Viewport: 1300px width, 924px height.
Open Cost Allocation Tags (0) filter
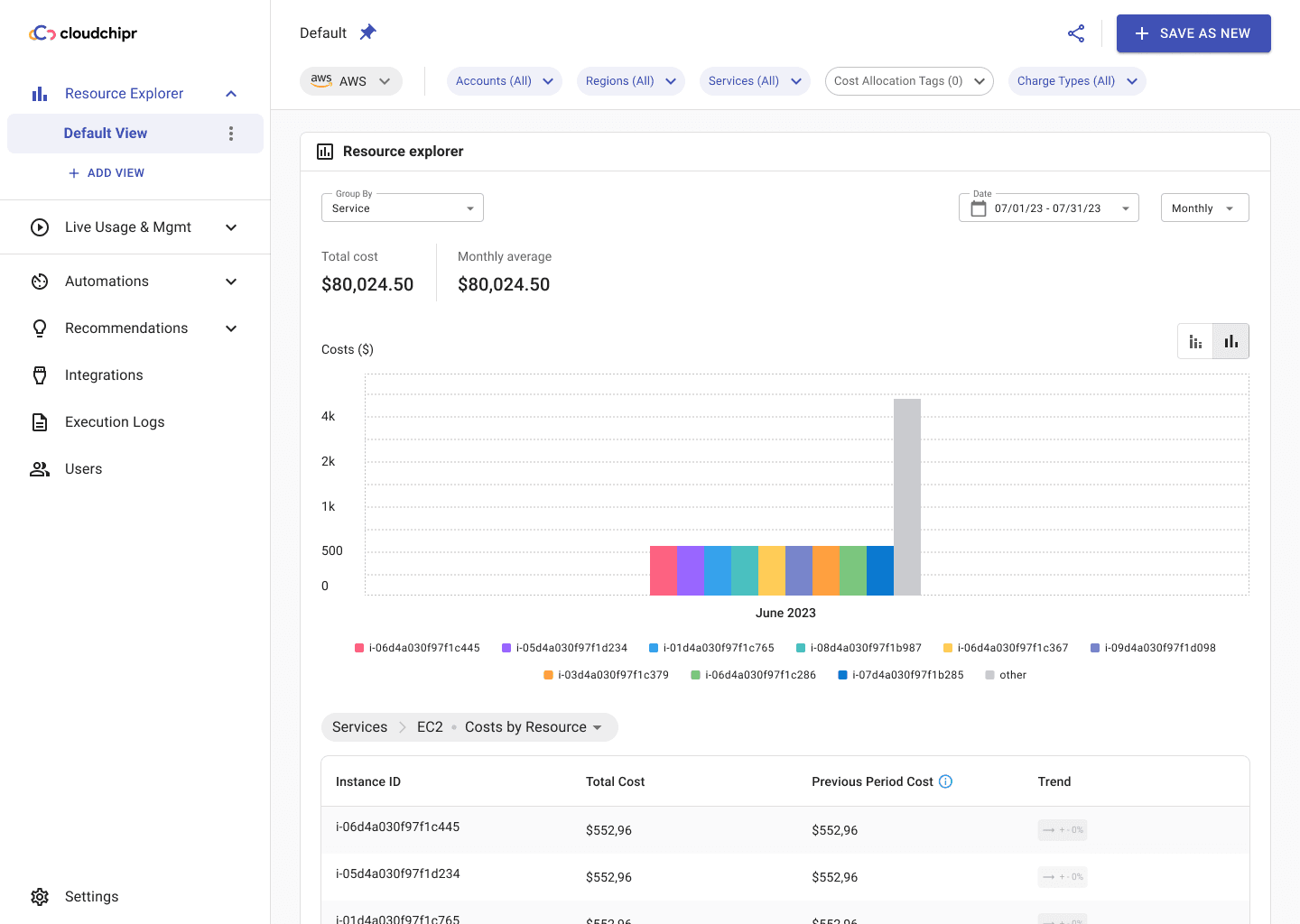tap(909, 81)
